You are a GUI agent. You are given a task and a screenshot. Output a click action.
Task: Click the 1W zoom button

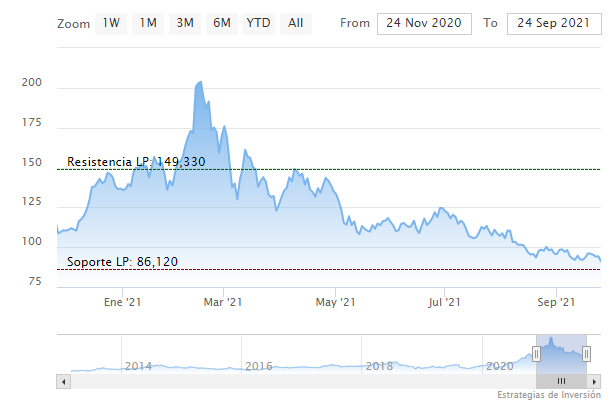(111, 22)
